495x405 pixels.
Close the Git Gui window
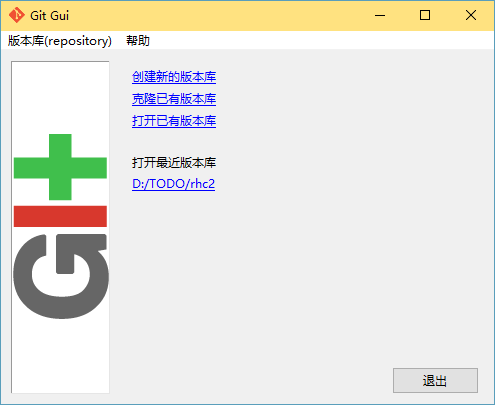[471, 15]
